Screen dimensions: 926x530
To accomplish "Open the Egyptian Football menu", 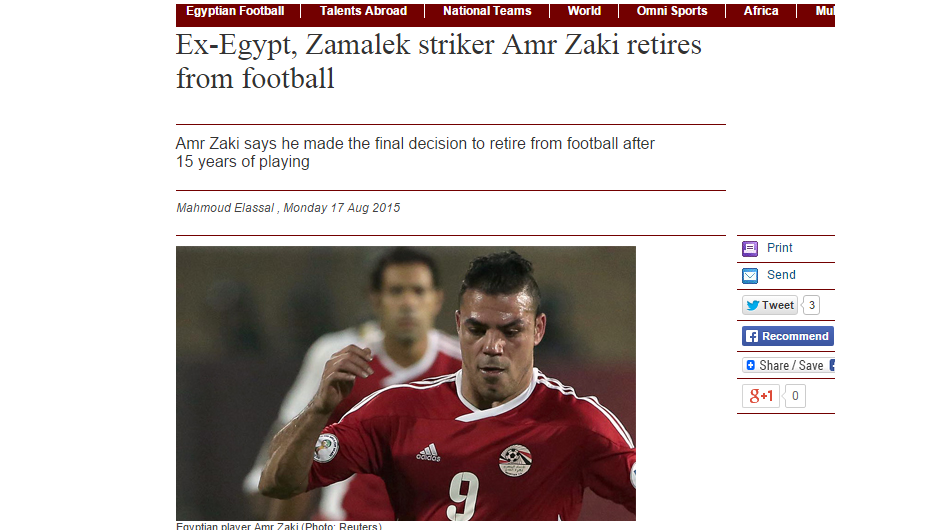I will (x=235, y=11).
